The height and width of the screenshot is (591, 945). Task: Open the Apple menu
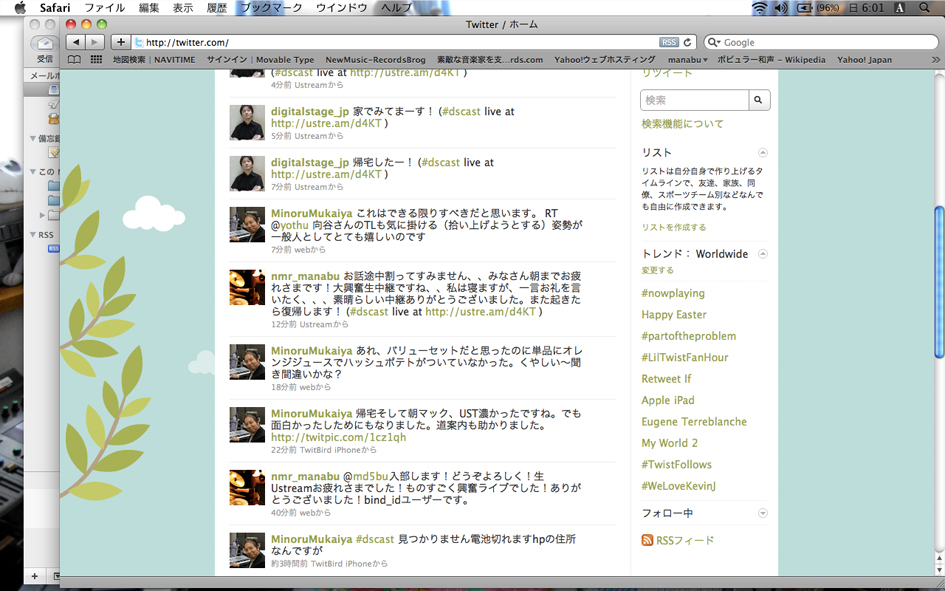[20, 8]
